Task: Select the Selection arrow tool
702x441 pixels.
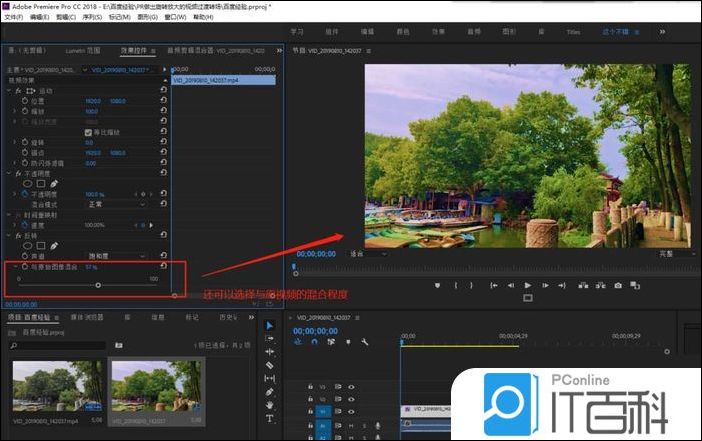Action: [x=270, y=325]
